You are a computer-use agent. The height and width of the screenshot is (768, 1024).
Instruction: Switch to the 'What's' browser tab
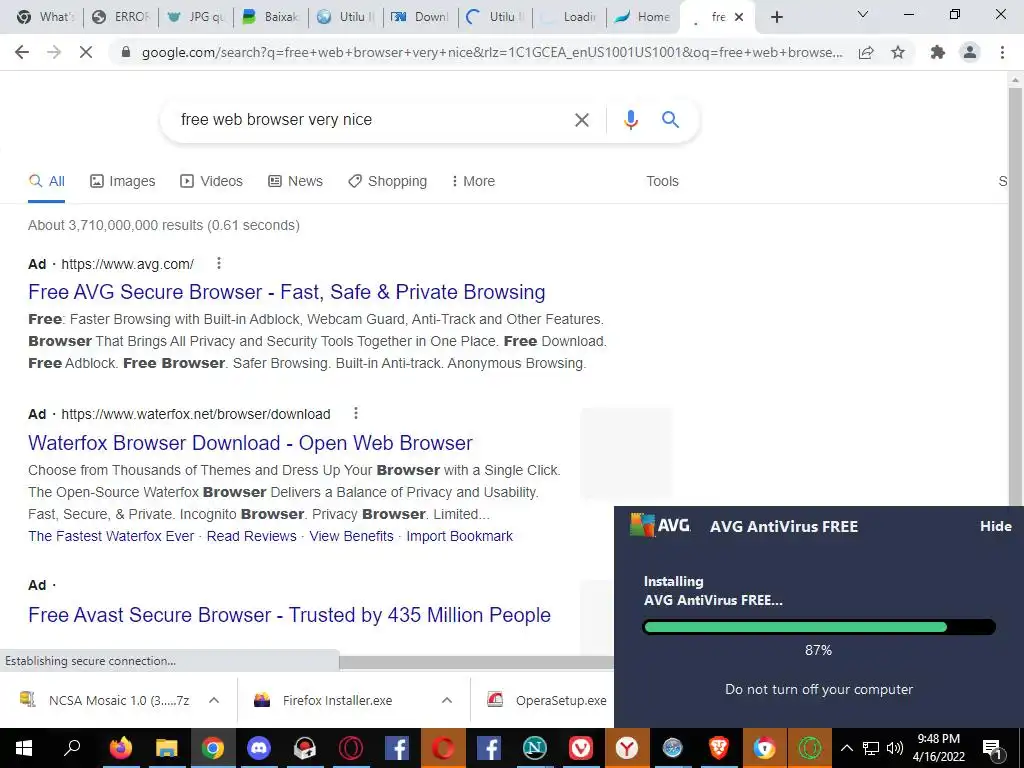pos(44,17)
